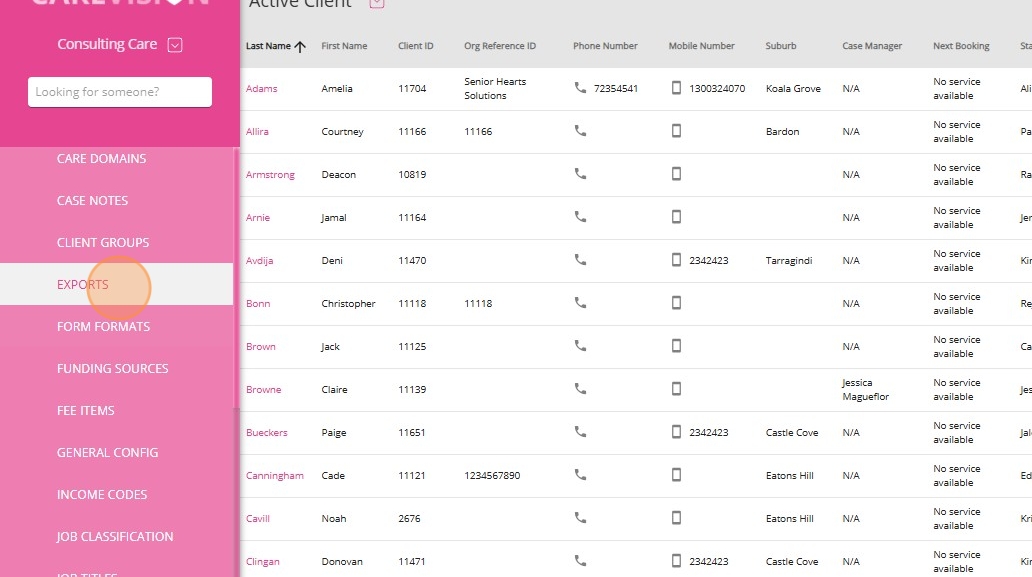
Task: Click sidebar menu vertical scrollbar
Action: pos(236,276)
